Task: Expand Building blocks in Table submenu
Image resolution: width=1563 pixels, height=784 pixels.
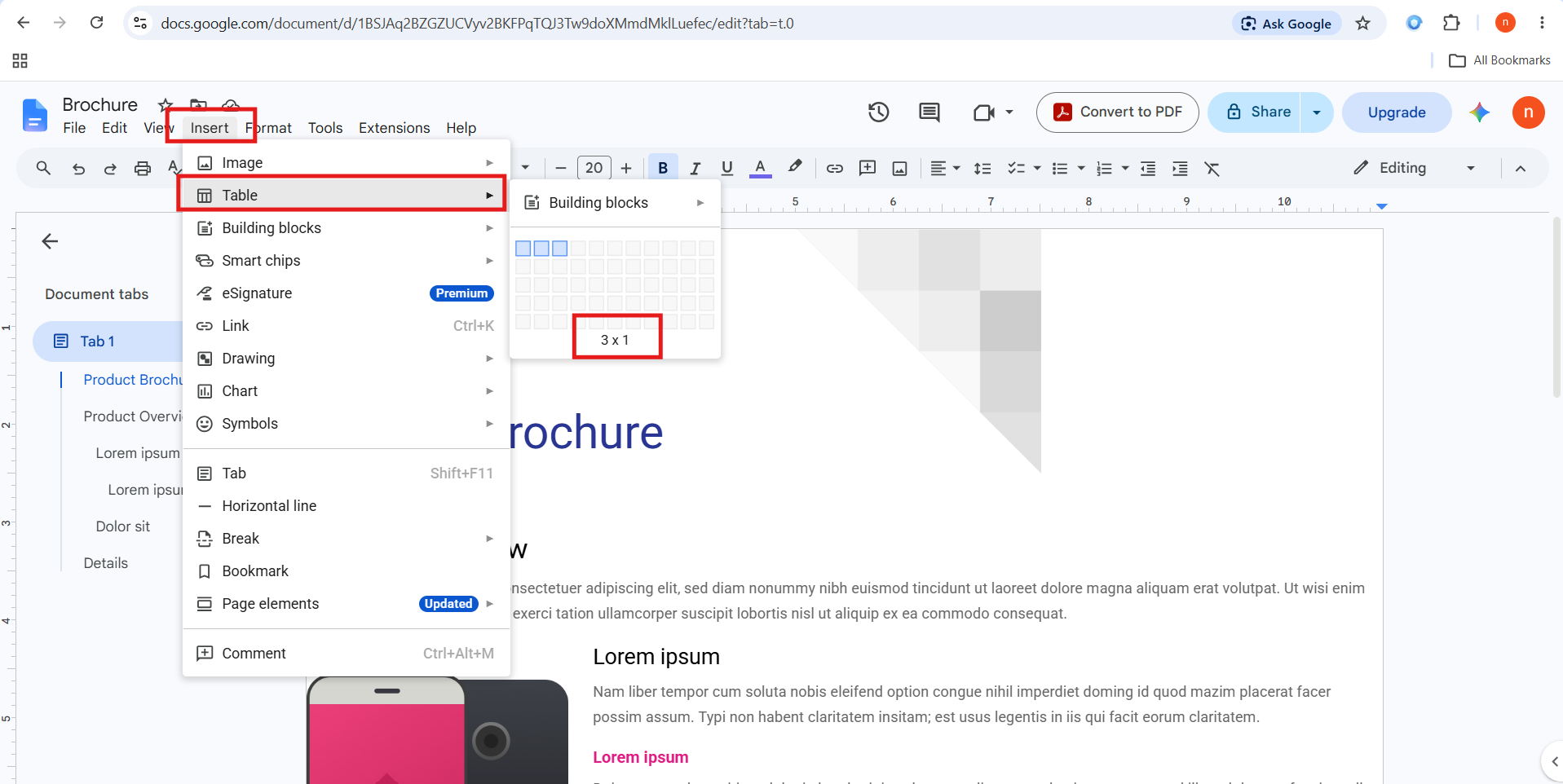Action: 615,203
